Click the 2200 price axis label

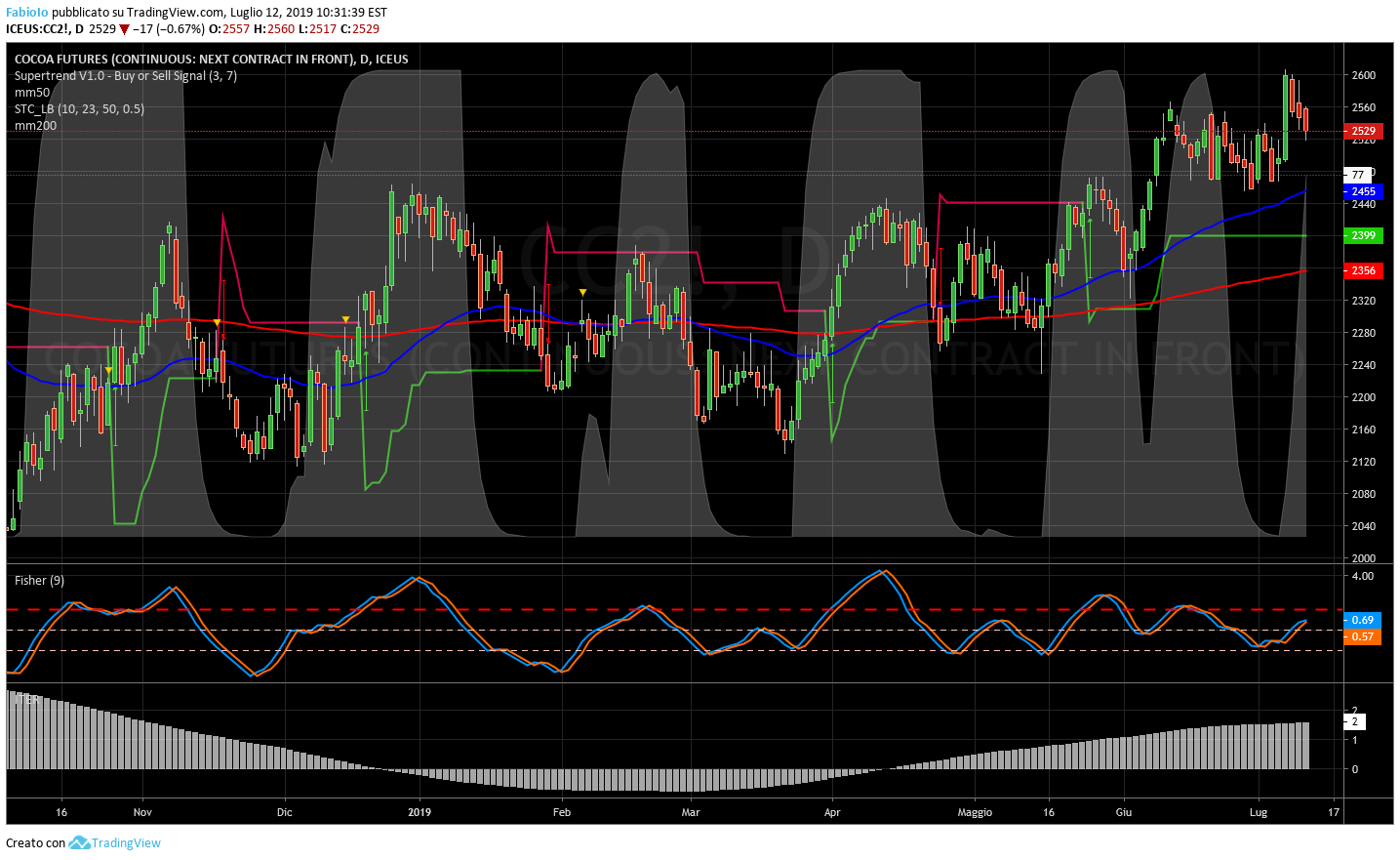(1364, 397)
